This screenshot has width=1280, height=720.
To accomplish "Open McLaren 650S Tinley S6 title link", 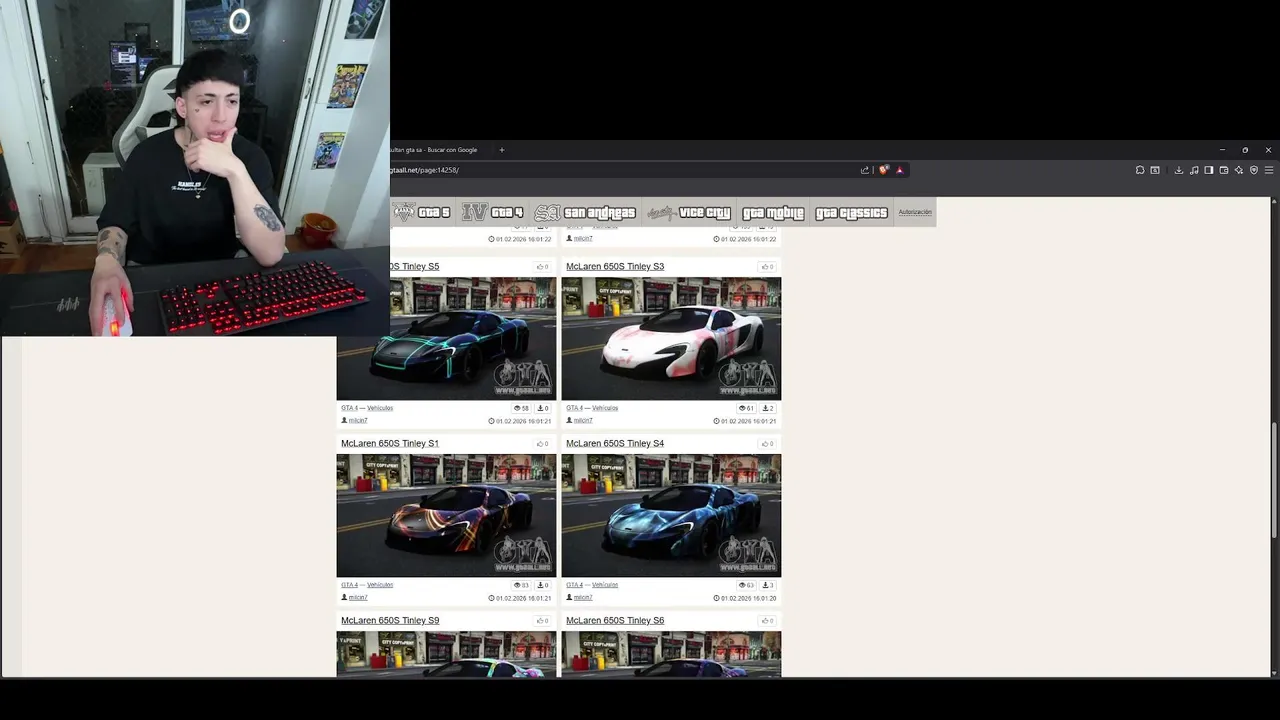I will click(615, 621).
